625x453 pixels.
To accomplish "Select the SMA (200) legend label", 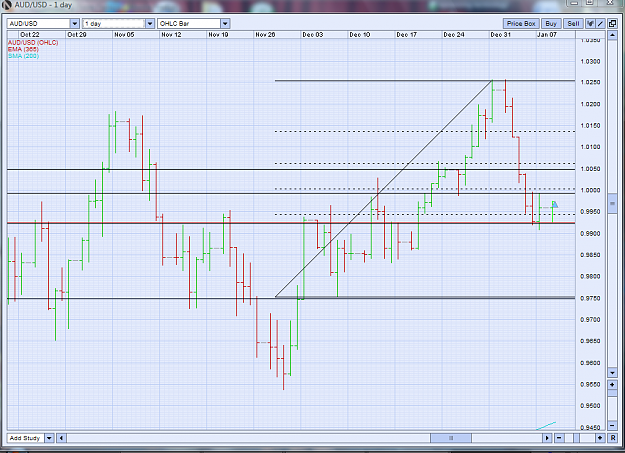I will (x=24, y=56).
